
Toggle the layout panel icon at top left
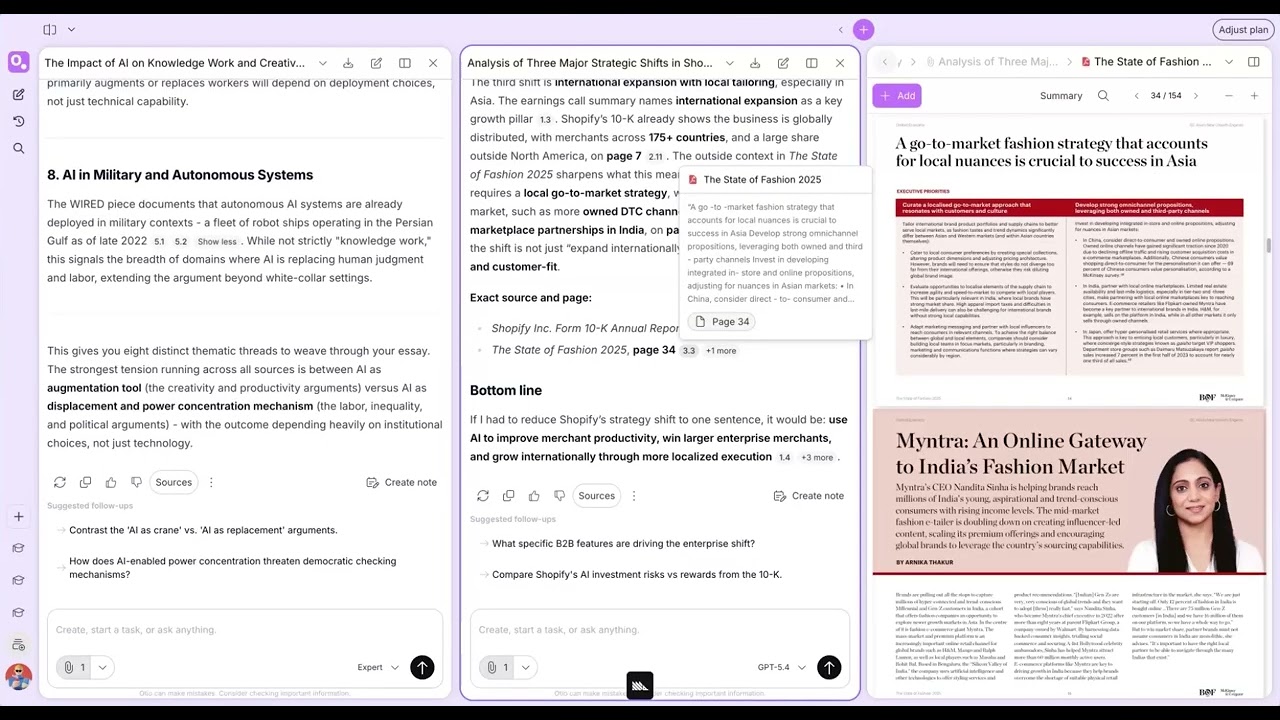(x=50, y=30)
